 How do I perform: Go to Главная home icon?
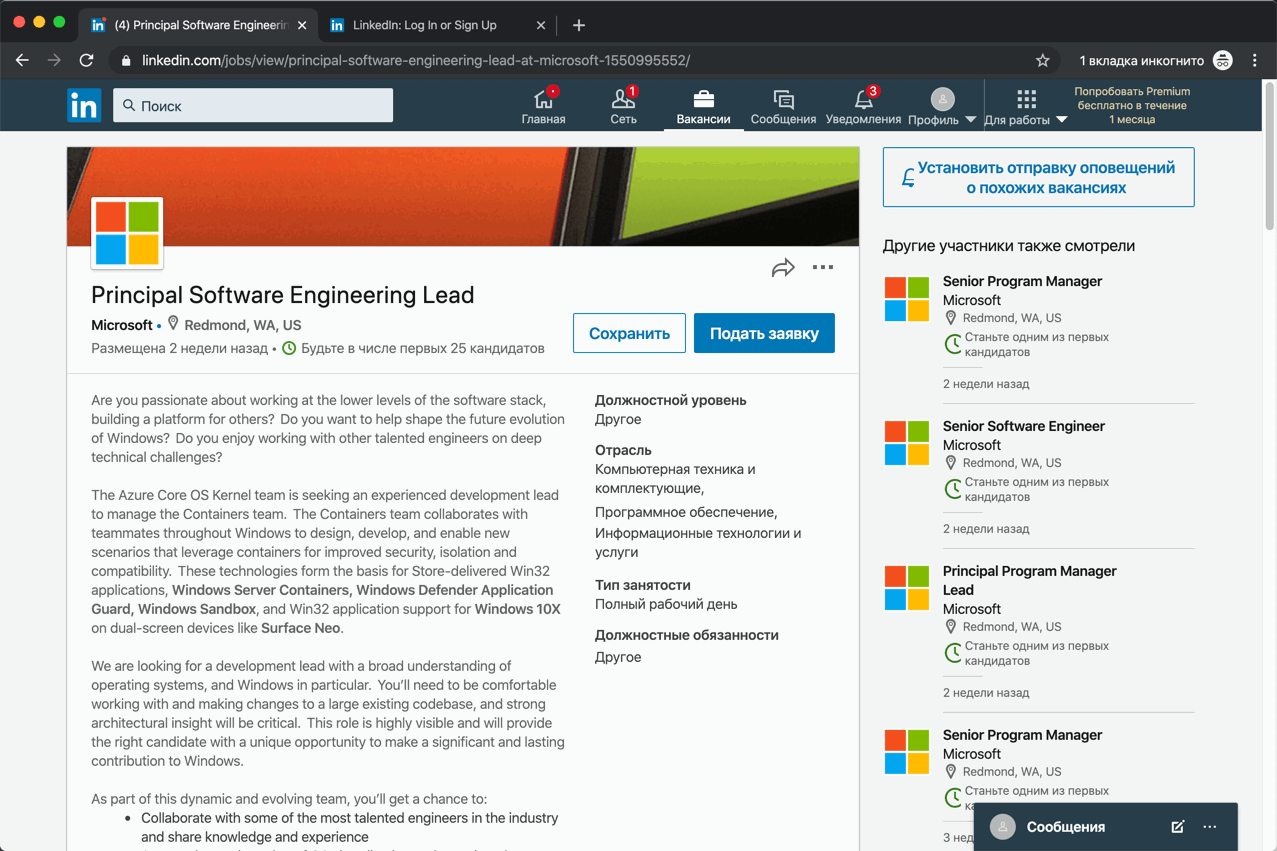click(x=543, y=105)
